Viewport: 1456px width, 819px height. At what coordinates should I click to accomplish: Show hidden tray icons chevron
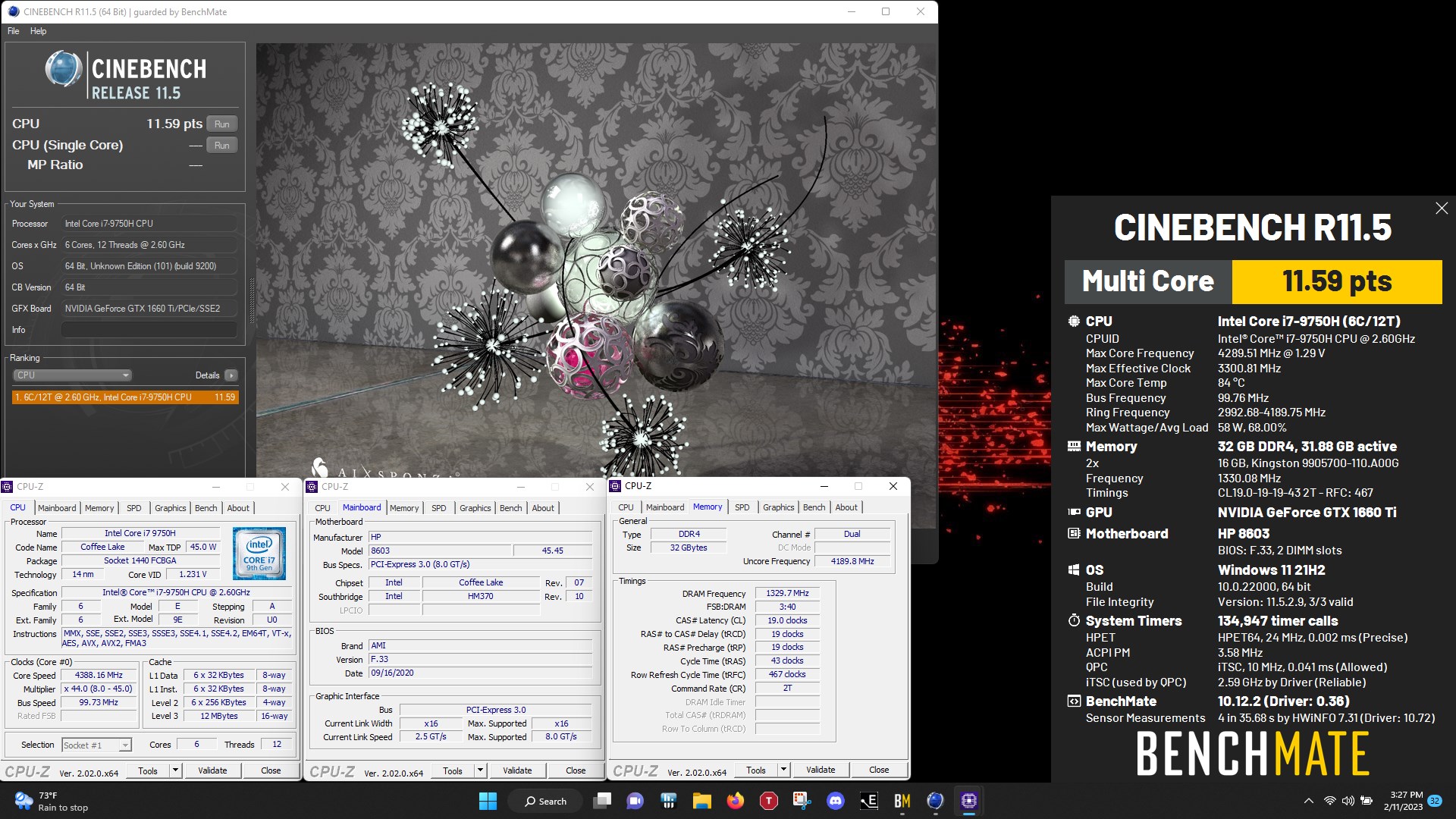(1308, 801)
